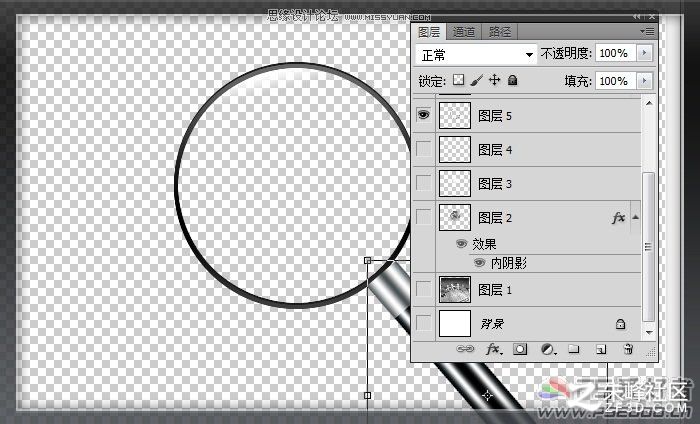Select the 背景 layer thumbnail

tap(454, 323)
